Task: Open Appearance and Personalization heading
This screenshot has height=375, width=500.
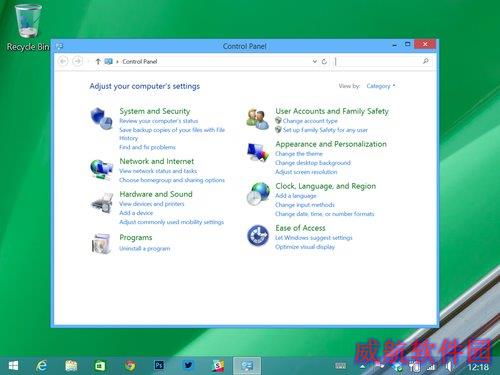Action: [331, 144]
